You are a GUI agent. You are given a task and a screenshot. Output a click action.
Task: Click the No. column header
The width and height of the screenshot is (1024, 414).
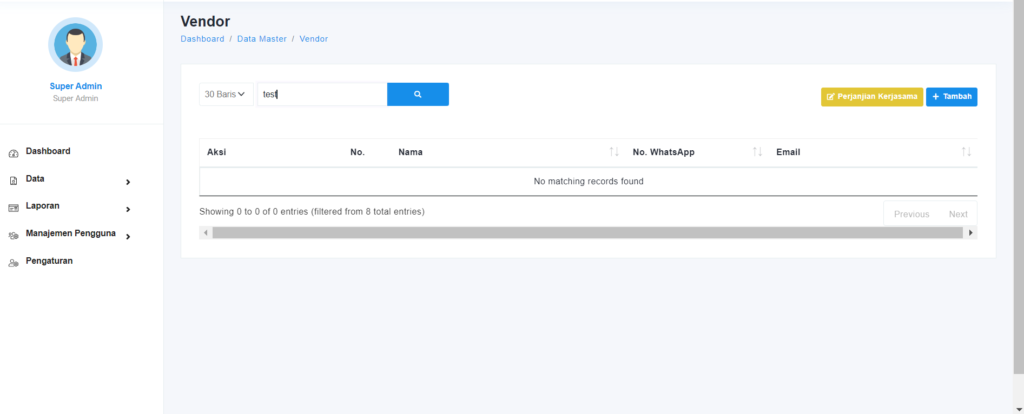[357, 152]
